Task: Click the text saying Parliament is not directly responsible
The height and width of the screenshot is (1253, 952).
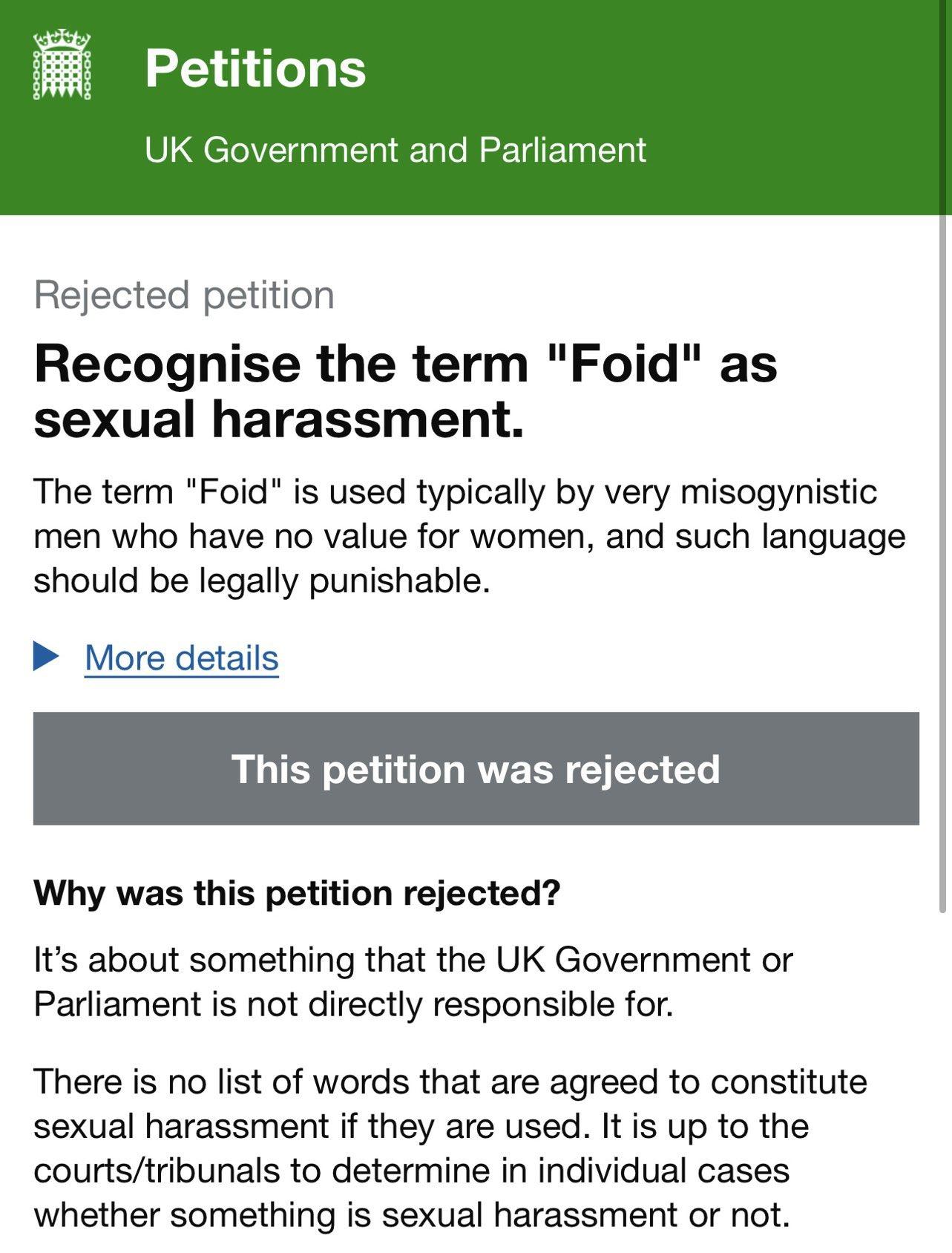Action: click(x=353, y=1004)
